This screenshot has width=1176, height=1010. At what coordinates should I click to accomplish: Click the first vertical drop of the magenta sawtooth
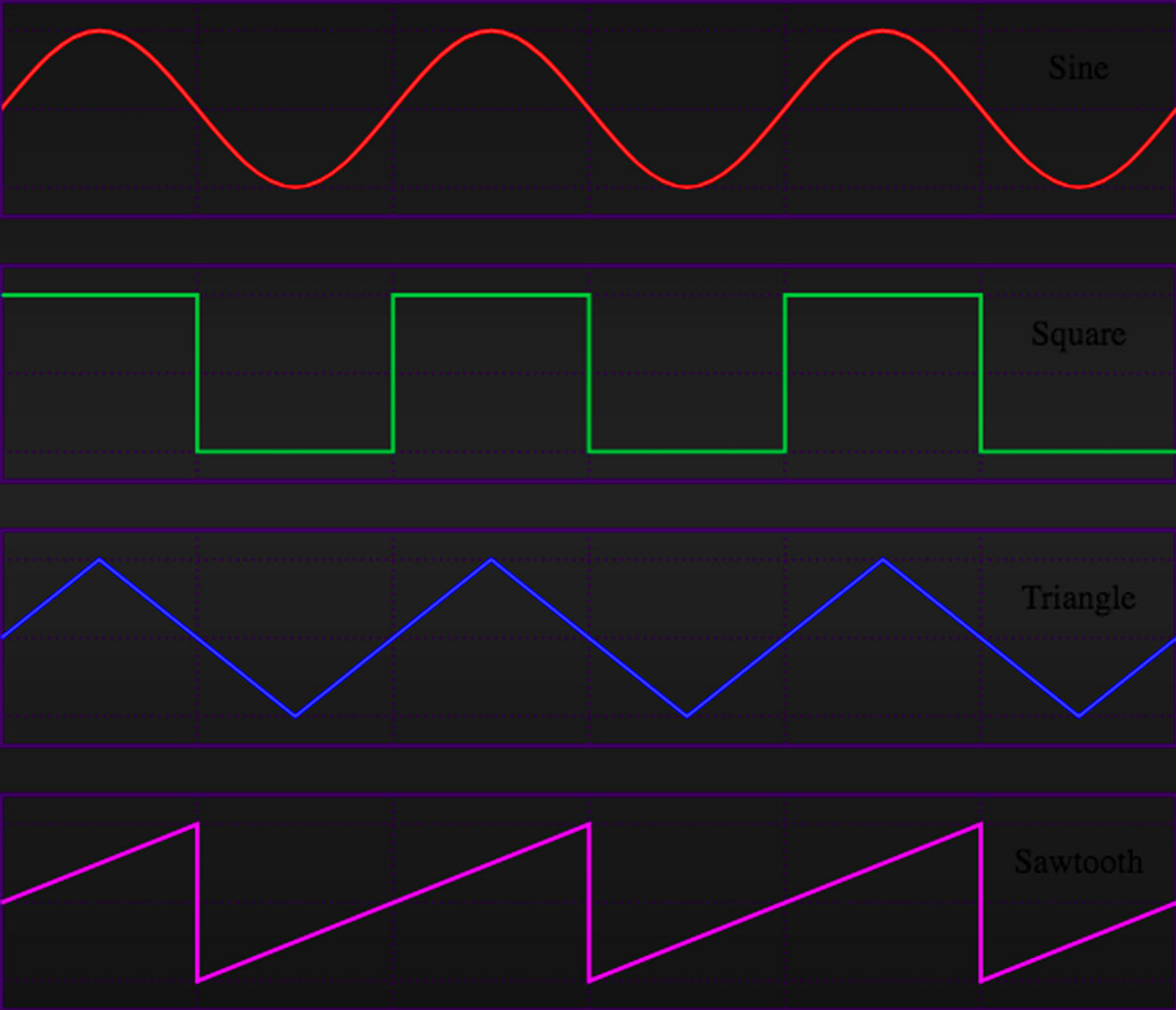point(198,901)
